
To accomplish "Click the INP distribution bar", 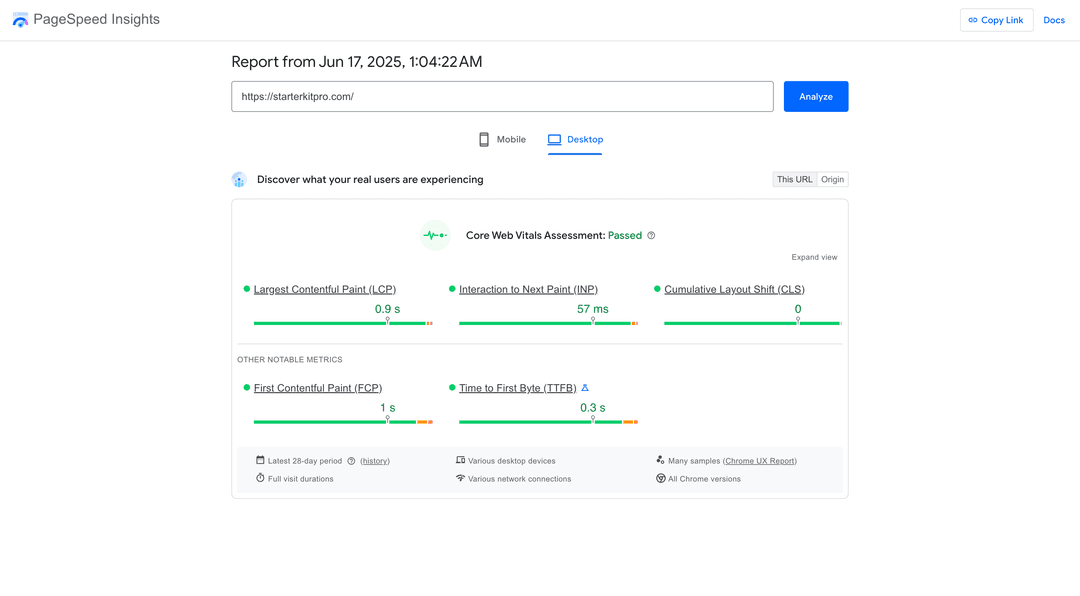I will 548,323.
